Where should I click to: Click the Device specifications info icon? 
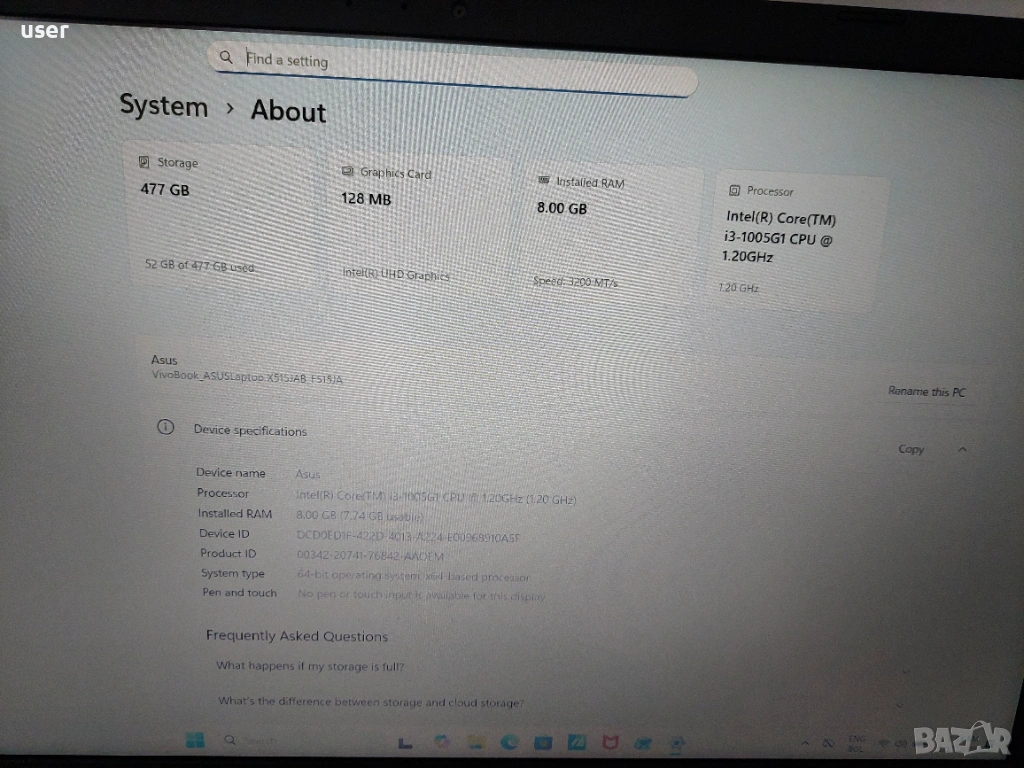(x=164, y=428)
